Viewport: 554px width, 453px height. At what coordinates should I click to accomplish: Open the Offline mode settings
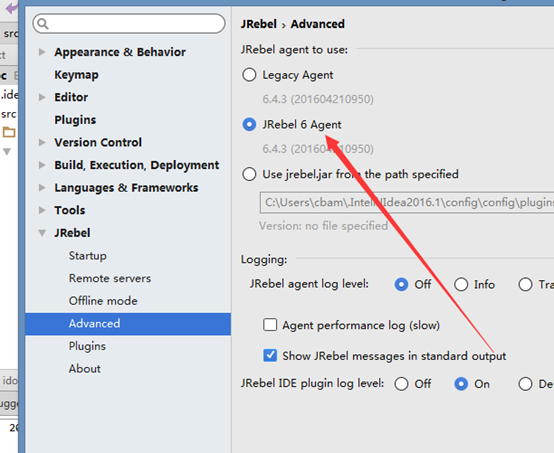tap(103, 301)
